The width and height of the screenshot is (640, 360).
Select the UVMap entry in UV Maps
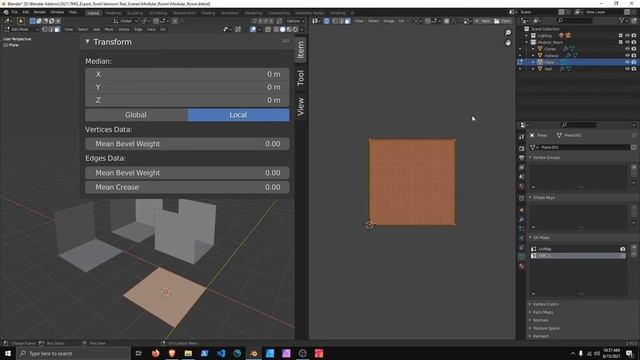point(577,249)
